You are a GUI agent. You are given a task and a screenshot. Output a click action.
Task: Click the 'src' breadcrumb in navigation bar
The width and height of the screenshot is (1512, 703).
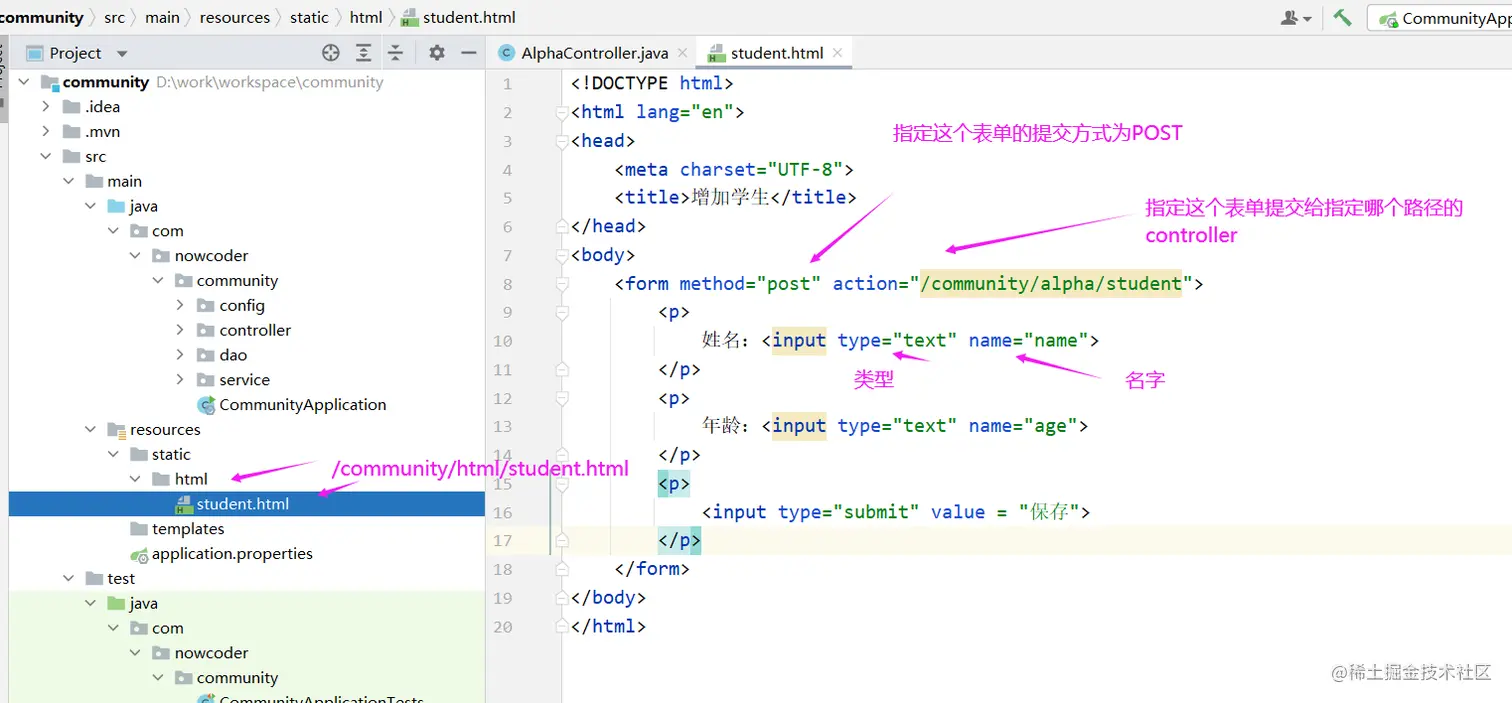click(114, 18)
